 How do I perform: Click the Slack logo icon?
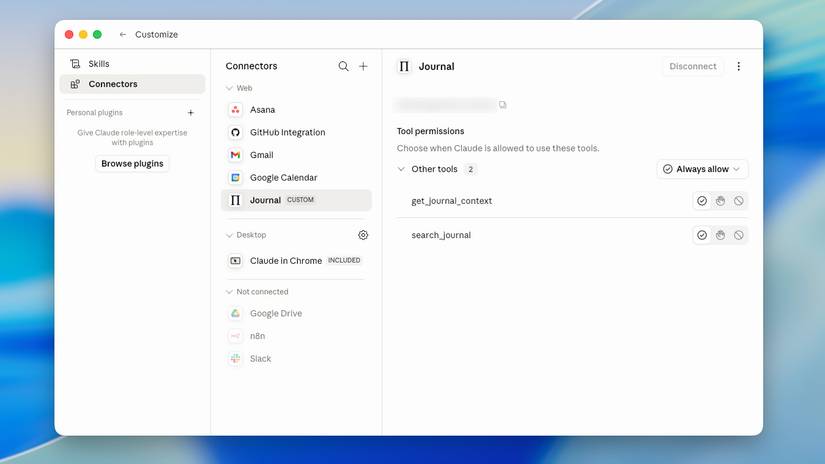[235, 358]
